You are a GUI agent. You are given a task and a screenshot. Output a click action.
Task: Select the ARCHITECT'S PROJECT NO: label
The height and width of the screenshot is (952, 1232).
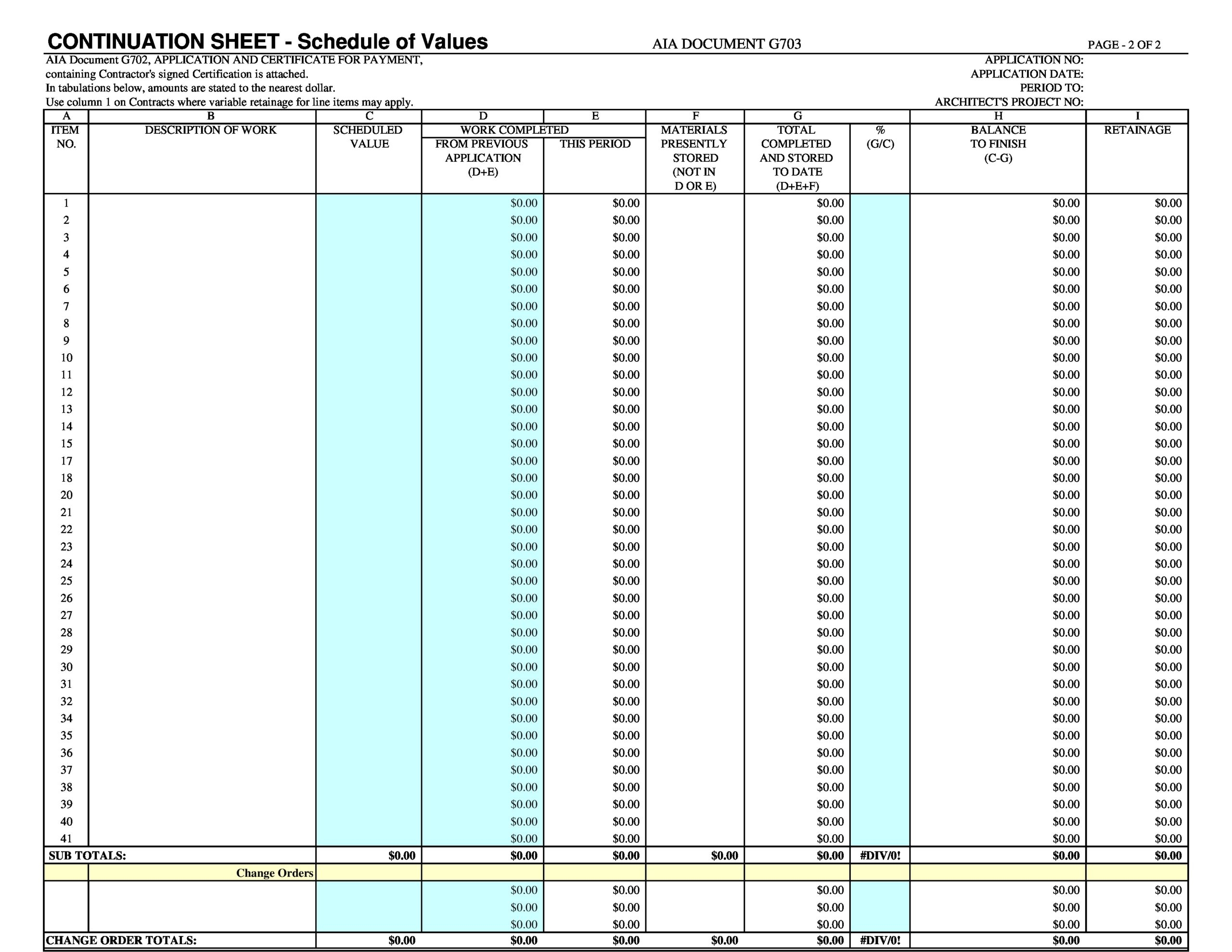click(1009, 102)
